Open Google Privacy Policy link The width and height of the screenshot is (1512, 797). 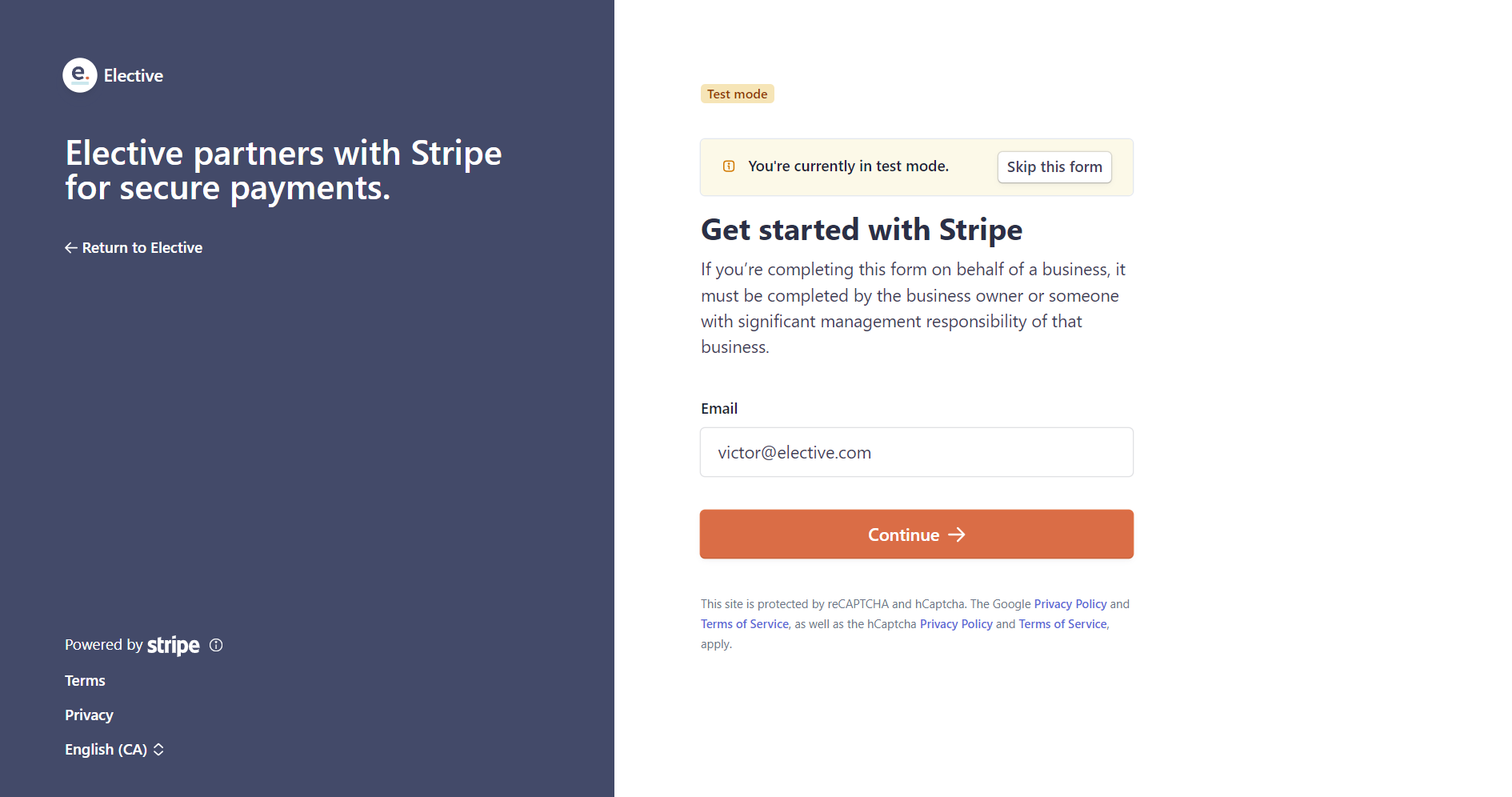click(1070, 604)
